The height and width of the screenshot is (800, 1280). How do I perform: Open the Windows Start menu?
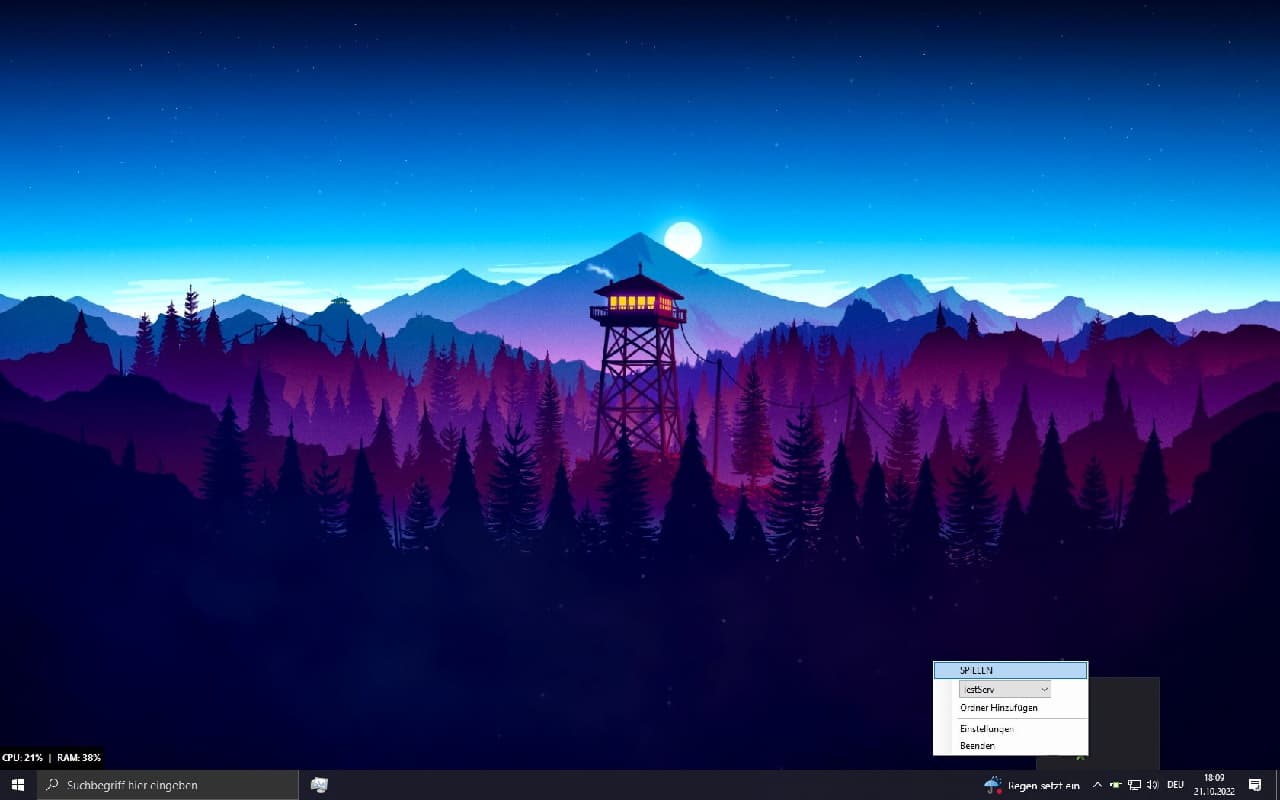pyautogui.click(x=18, y=785)
